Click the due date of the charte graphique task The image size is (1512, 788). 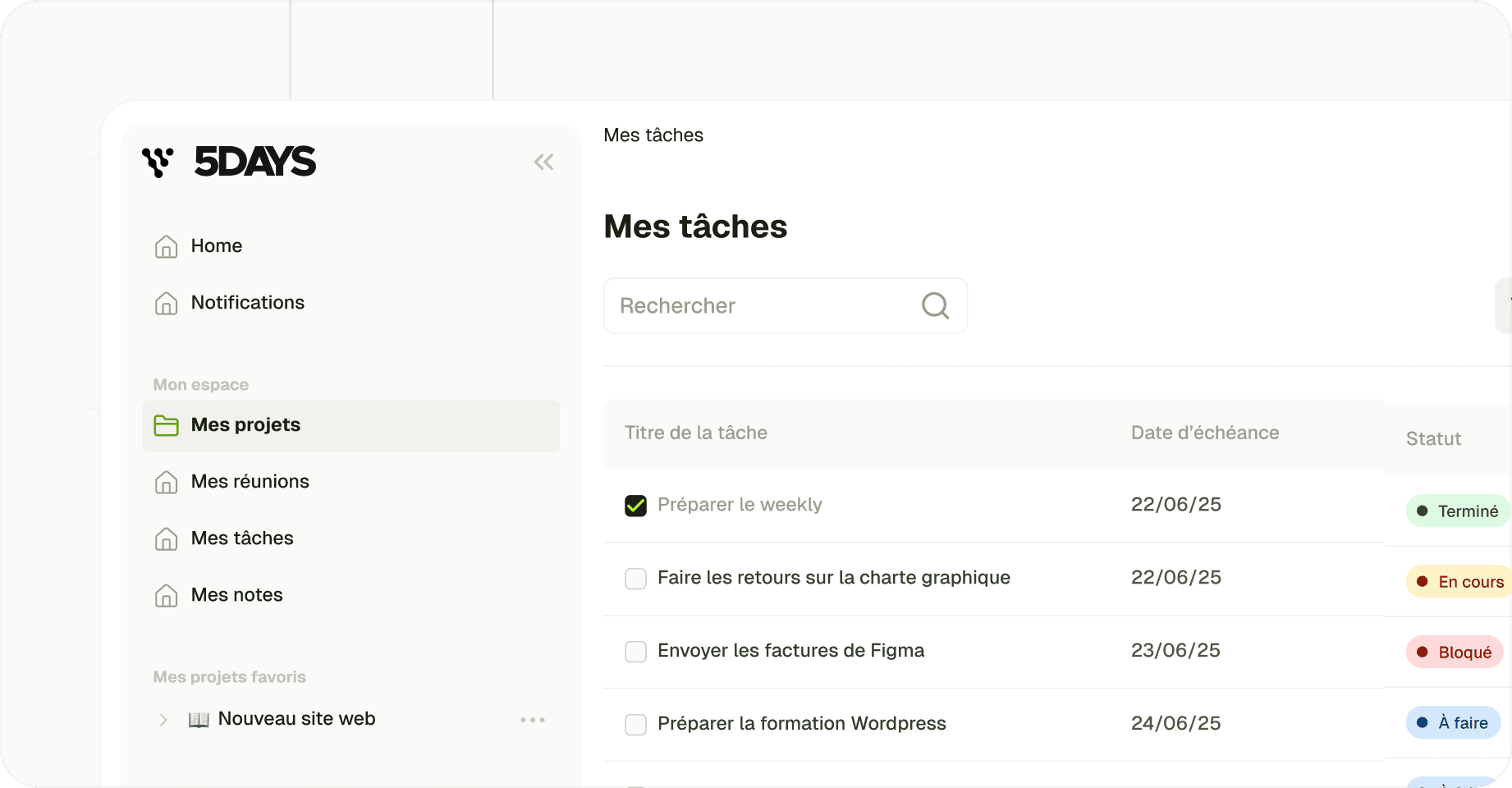tap(1176, 578)
